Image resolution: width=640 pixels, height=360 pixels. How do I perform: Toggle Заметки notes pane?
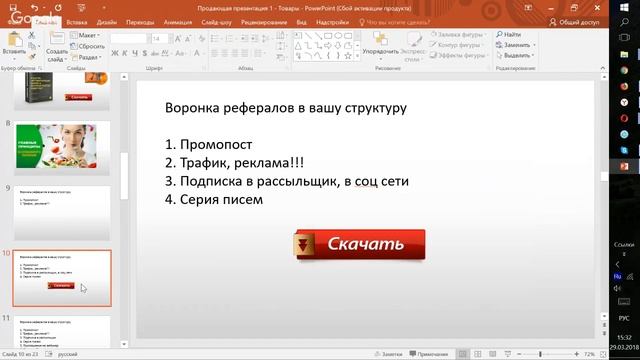point(389,354)
